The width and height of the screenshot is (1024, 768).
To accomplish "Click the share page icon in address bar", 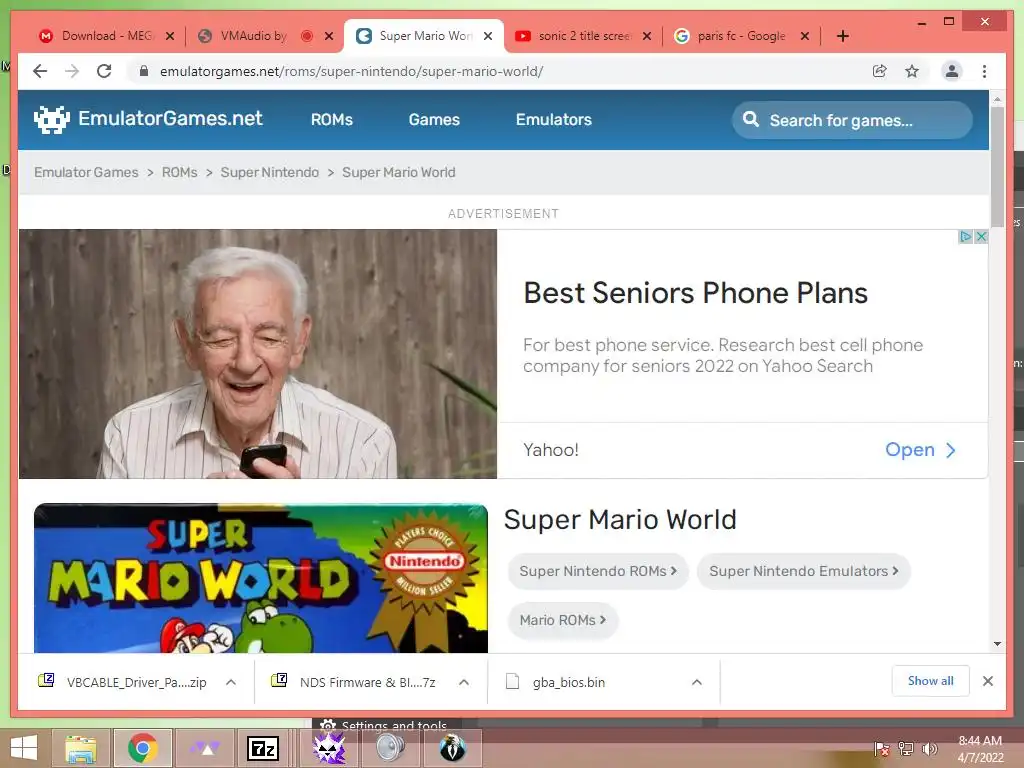I will pyautogui.click(x=880, y=71).
